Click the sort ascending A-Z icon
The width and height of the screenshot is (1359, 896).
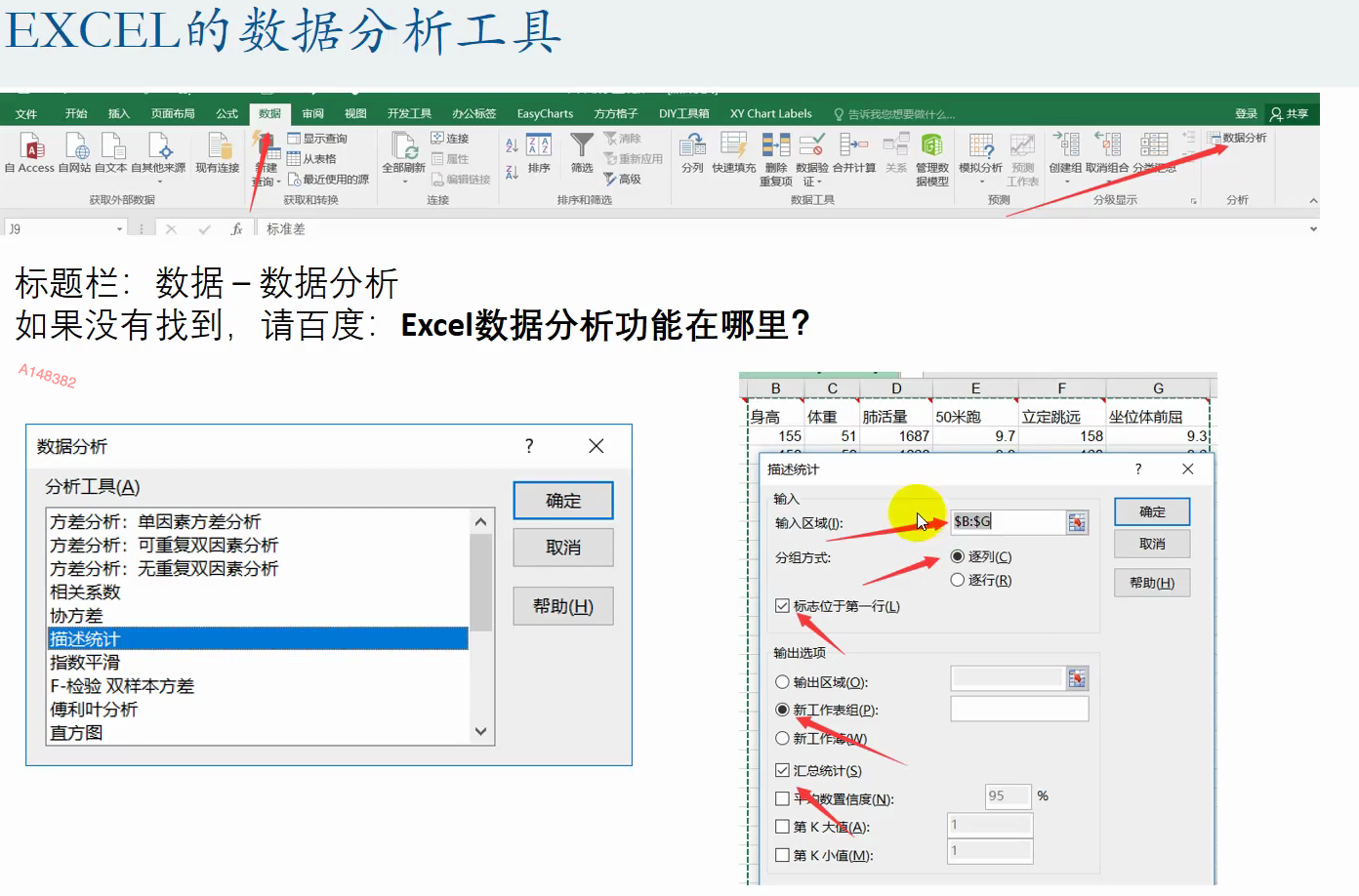pyautogui.click(x=512, y=144)
